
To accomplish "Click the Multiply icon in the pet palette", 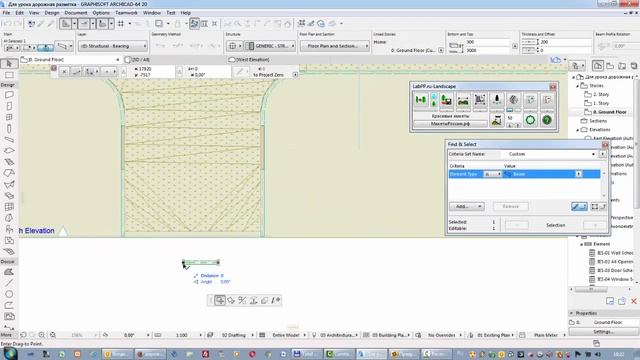I will point(264,300).
